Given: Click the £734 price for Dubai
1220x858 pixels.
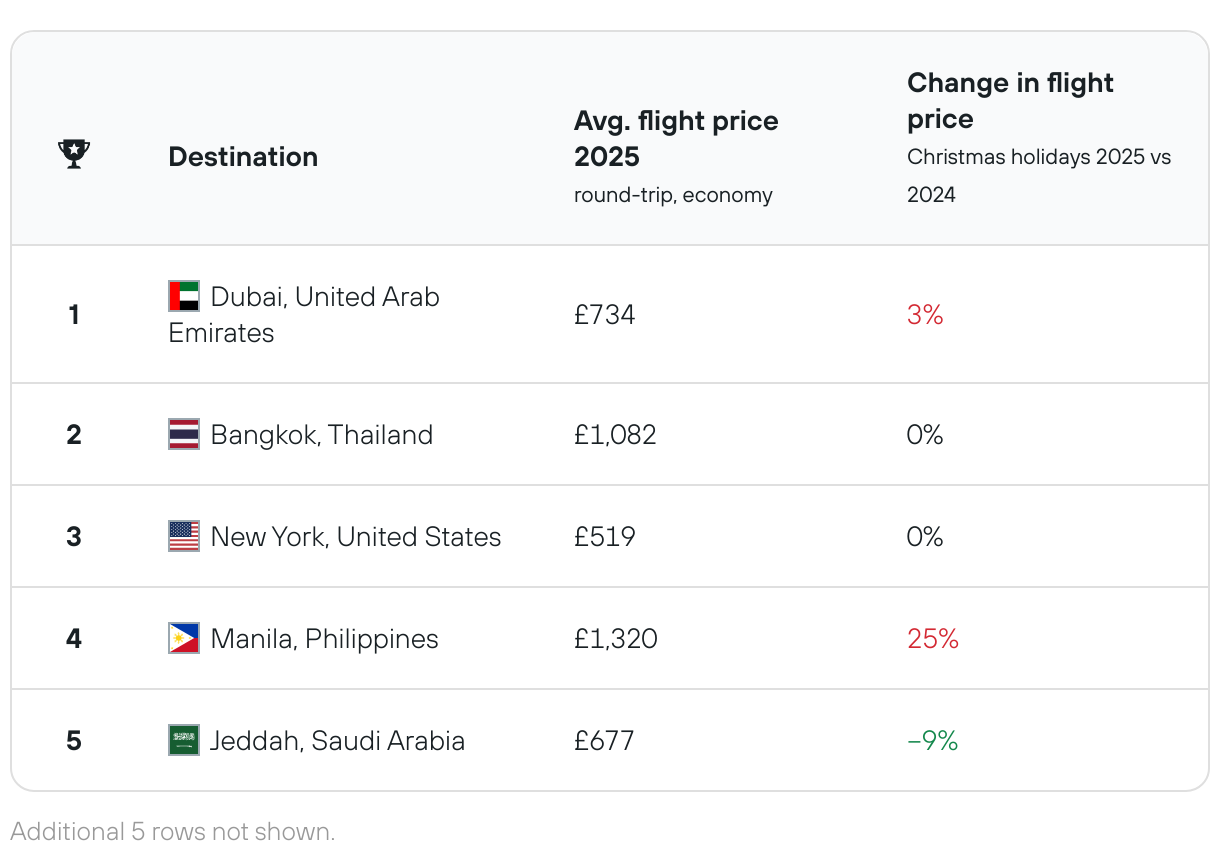Looking at the screenshot, I should pos(605,315).
